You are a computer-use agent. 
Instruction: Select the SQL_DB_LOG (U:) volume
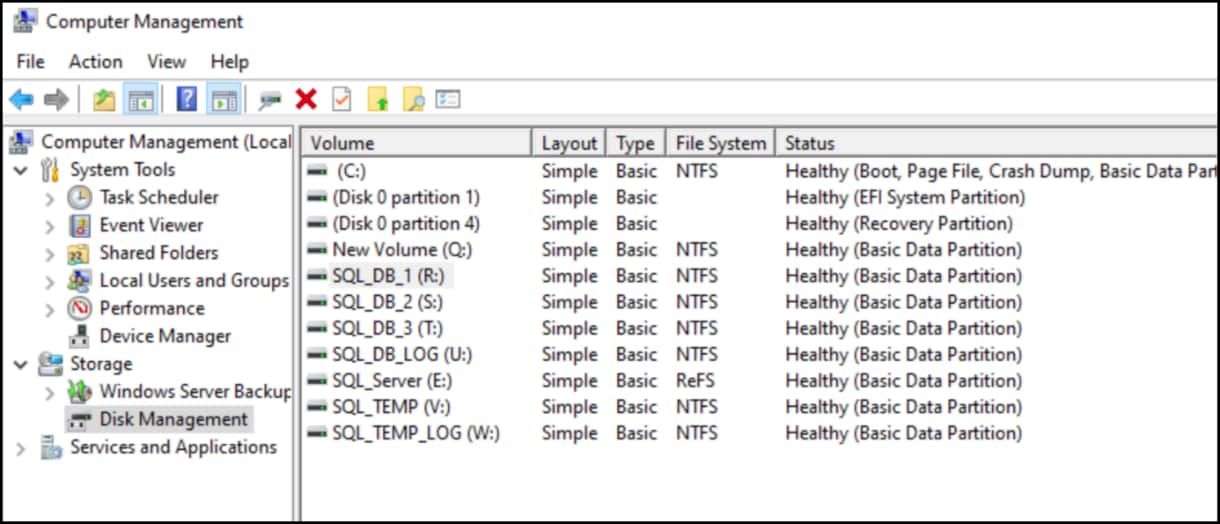click(760, 354)
